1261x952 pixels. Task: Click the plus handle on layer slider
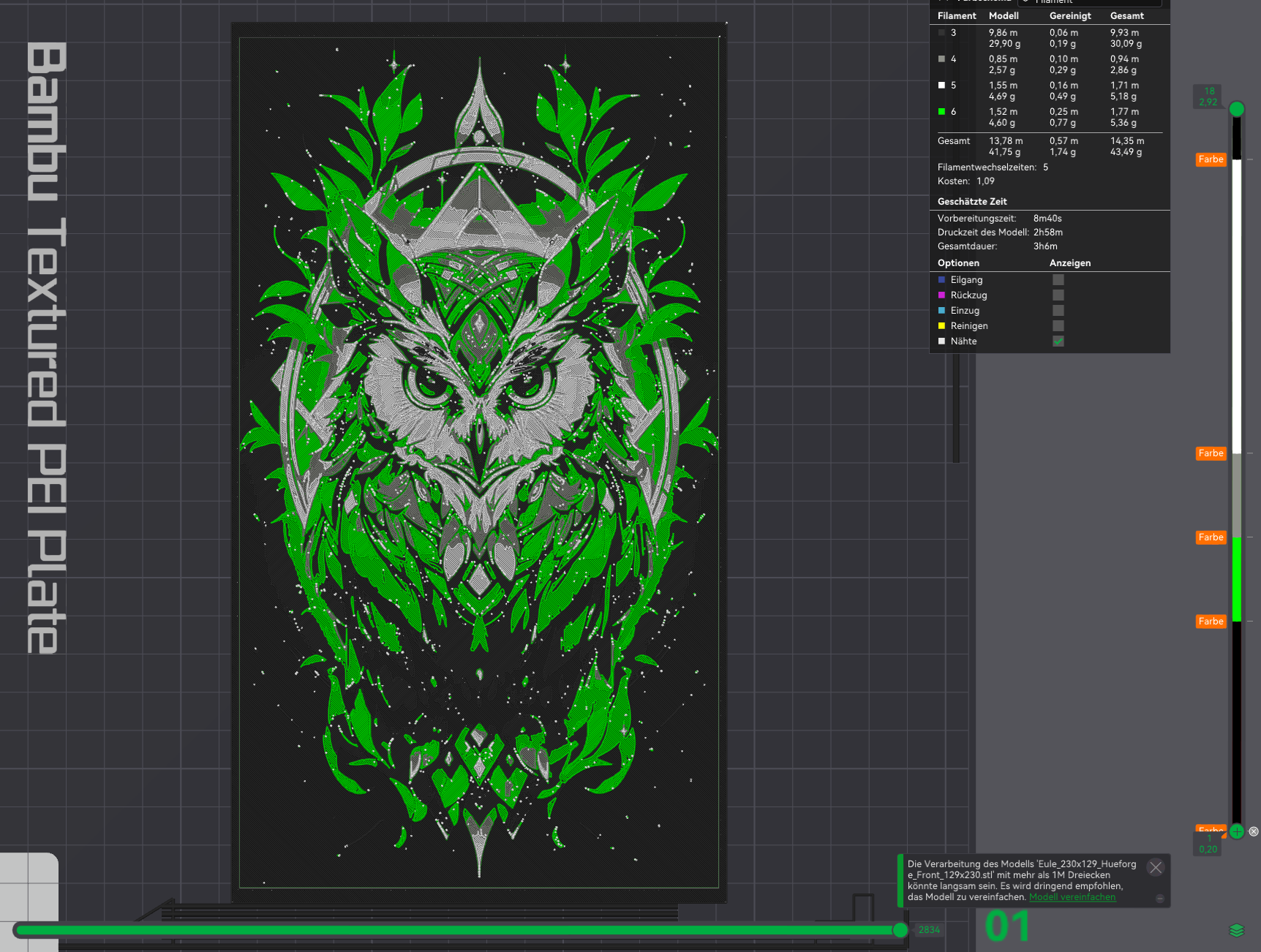1237,831
